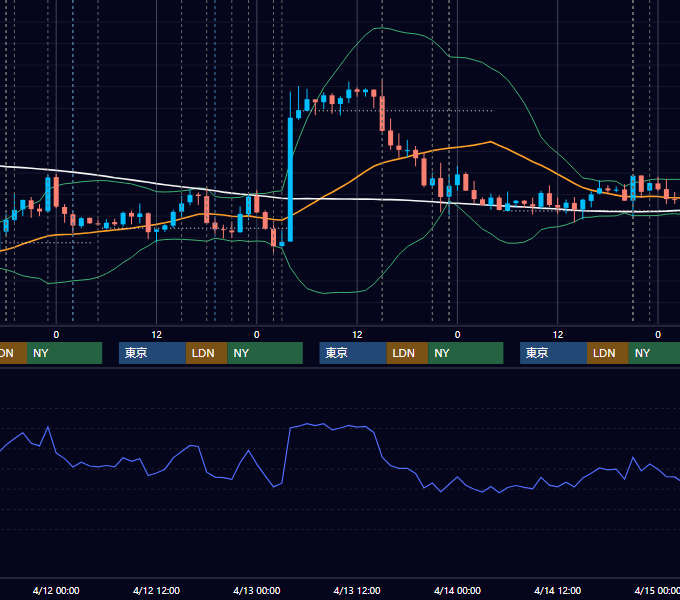Select the 4/14 00:00 date label
Viewport: 680px width, 600px height.
tap(457, 590)
